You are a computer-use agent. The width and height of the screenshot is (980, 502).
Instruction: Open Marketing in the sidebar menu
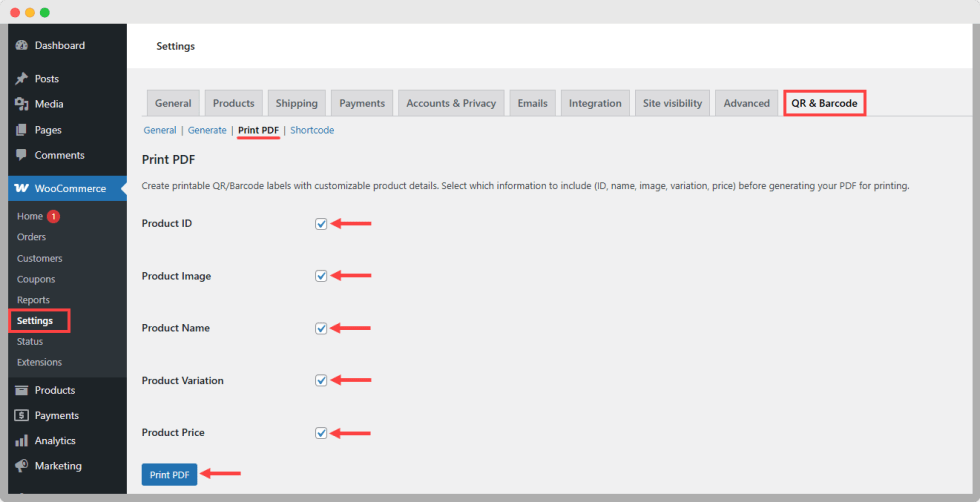58,466
